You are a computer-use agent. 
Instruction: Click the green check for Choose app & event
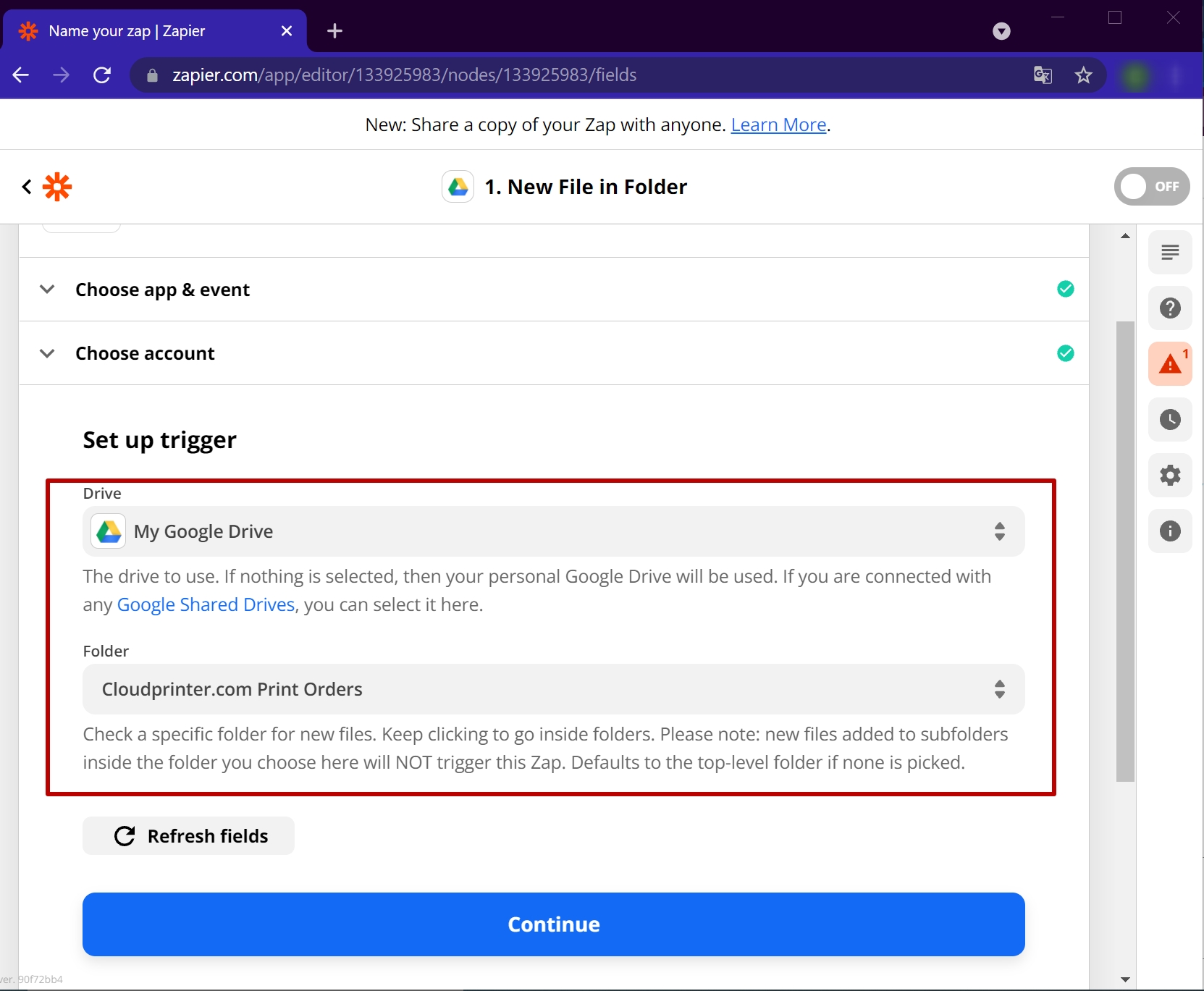(x=1065, y=289)
